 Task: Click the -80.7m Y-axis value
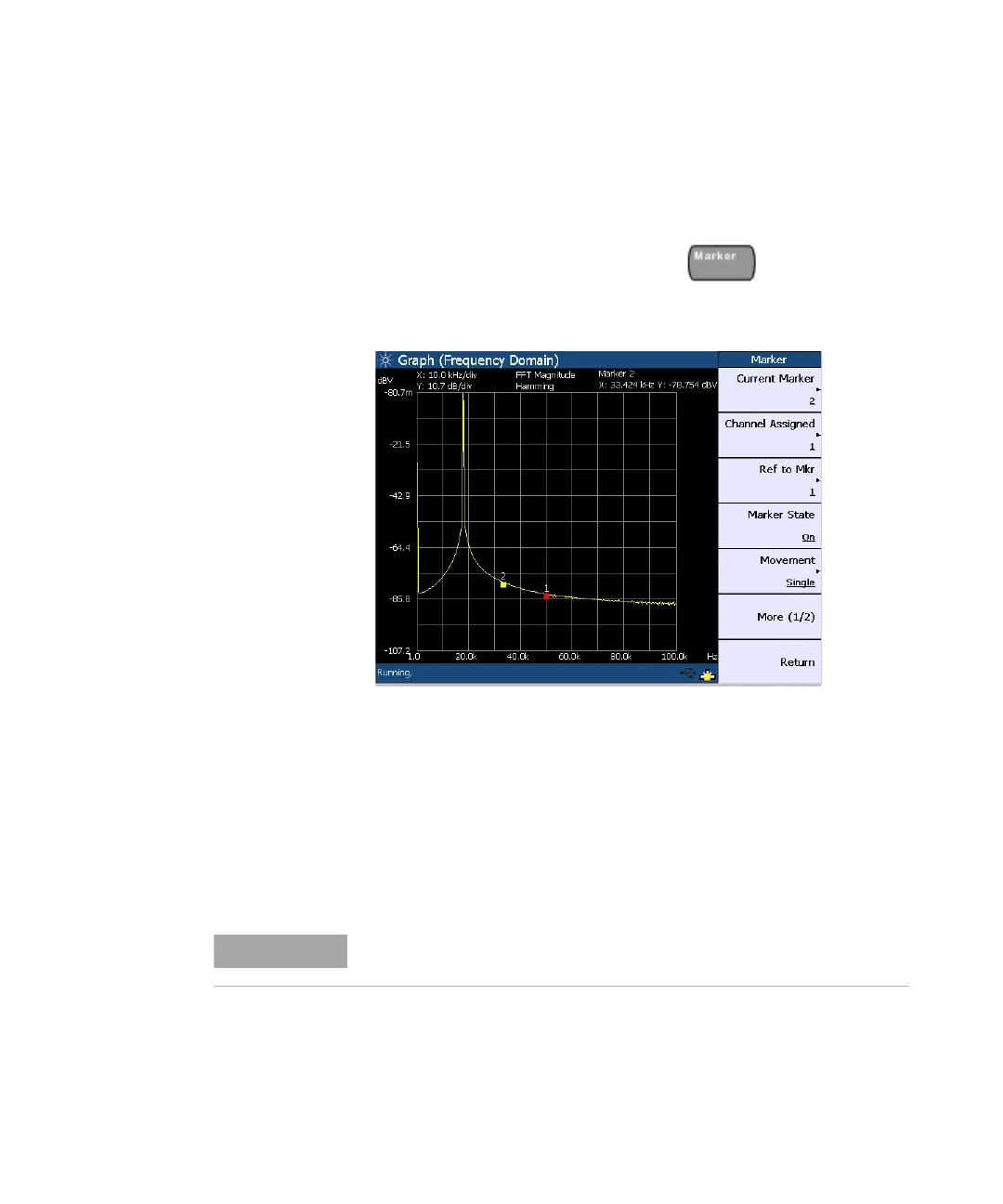397,393
